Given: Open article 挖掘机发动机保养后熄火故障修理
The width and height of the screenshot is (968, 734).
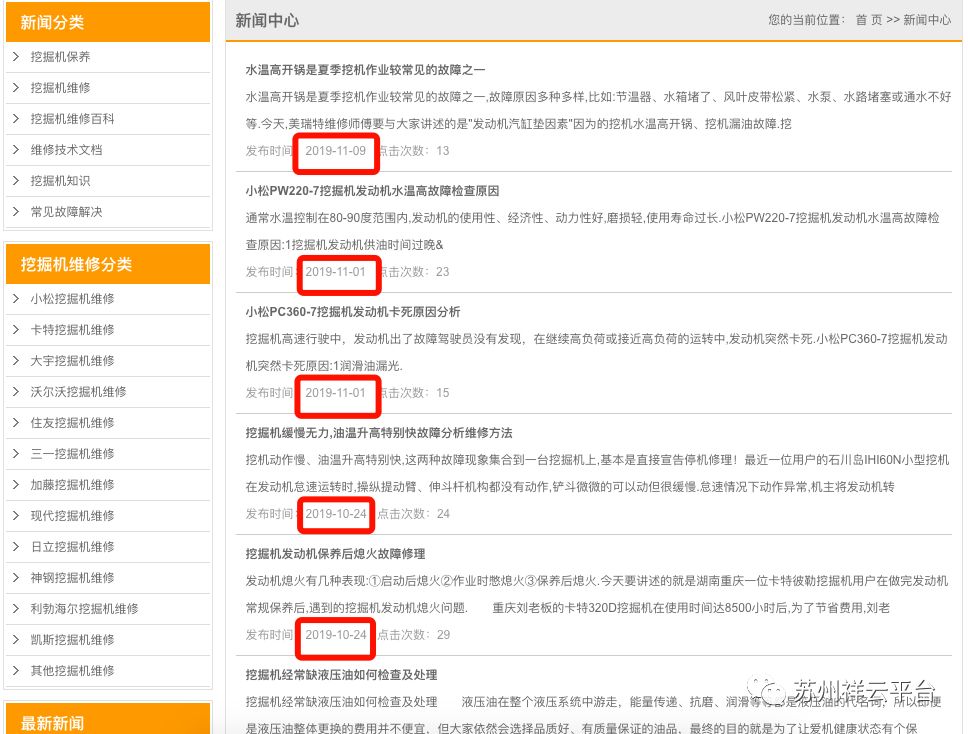Looking at the screenshot, I should pyautogui.click(x=335, y=554).
